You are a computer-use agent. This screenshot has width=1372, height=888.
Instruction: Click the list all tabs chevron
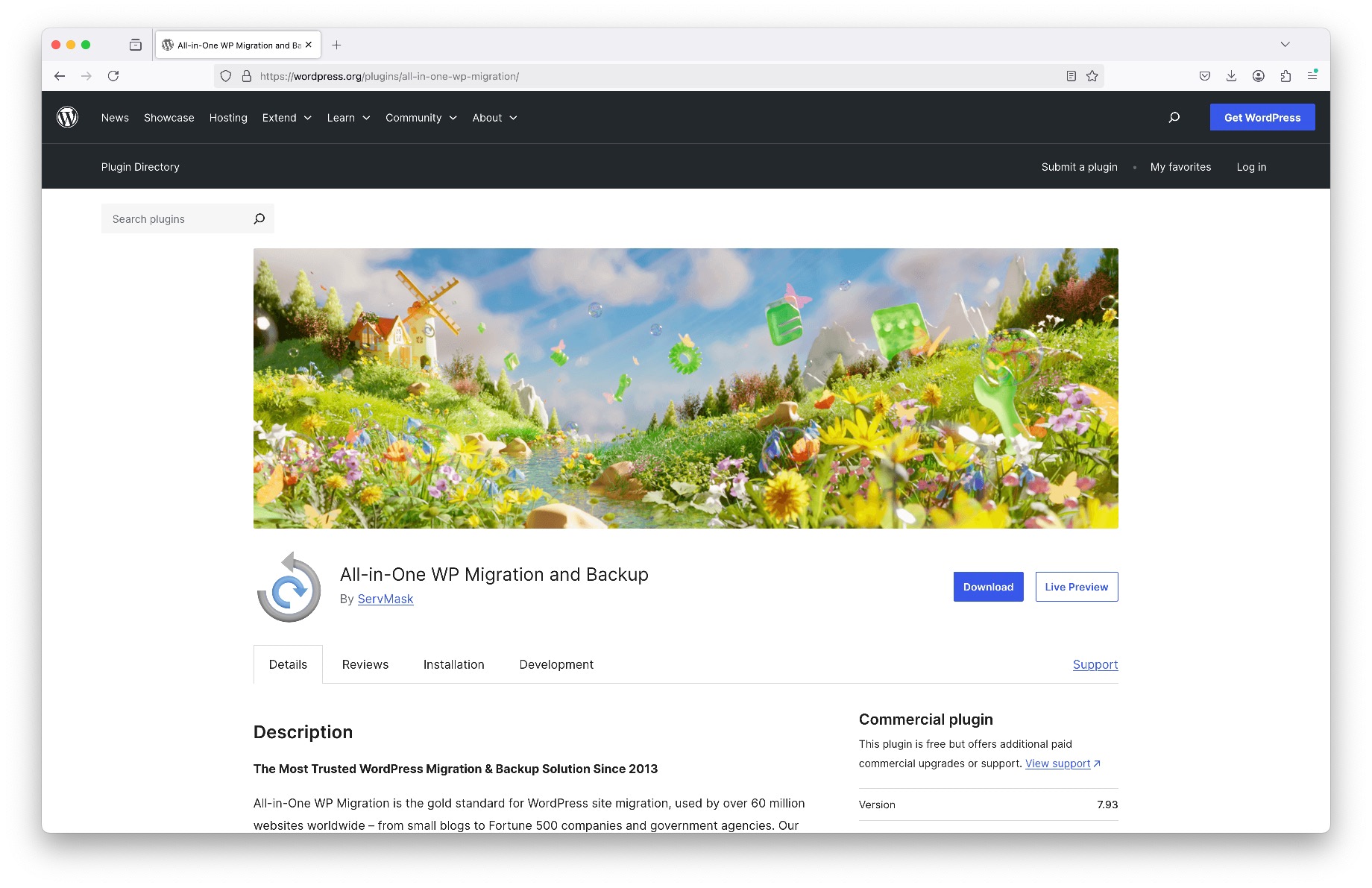coord(1285,45)
